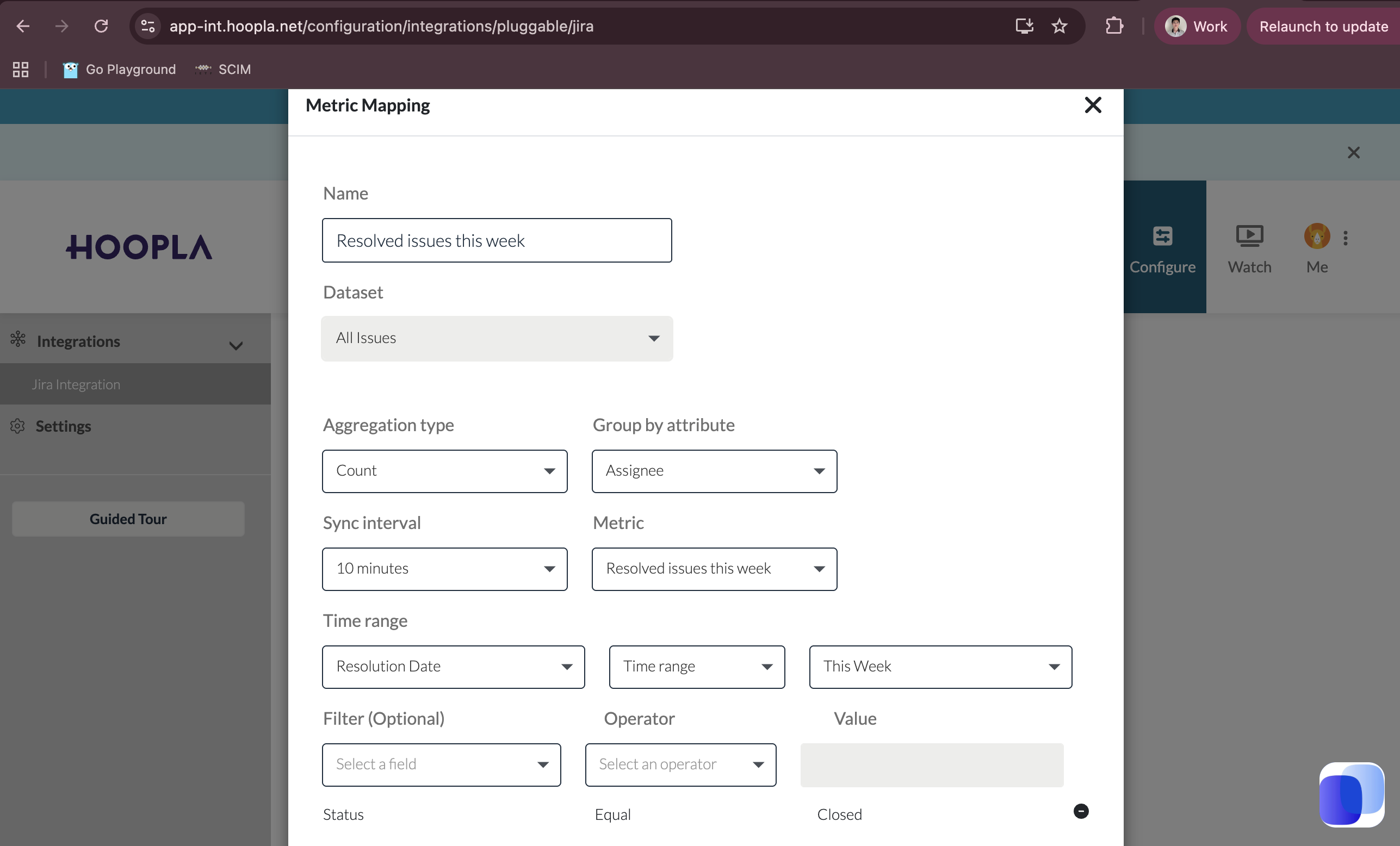Open the Dataset All Issues dropdown

497,338
